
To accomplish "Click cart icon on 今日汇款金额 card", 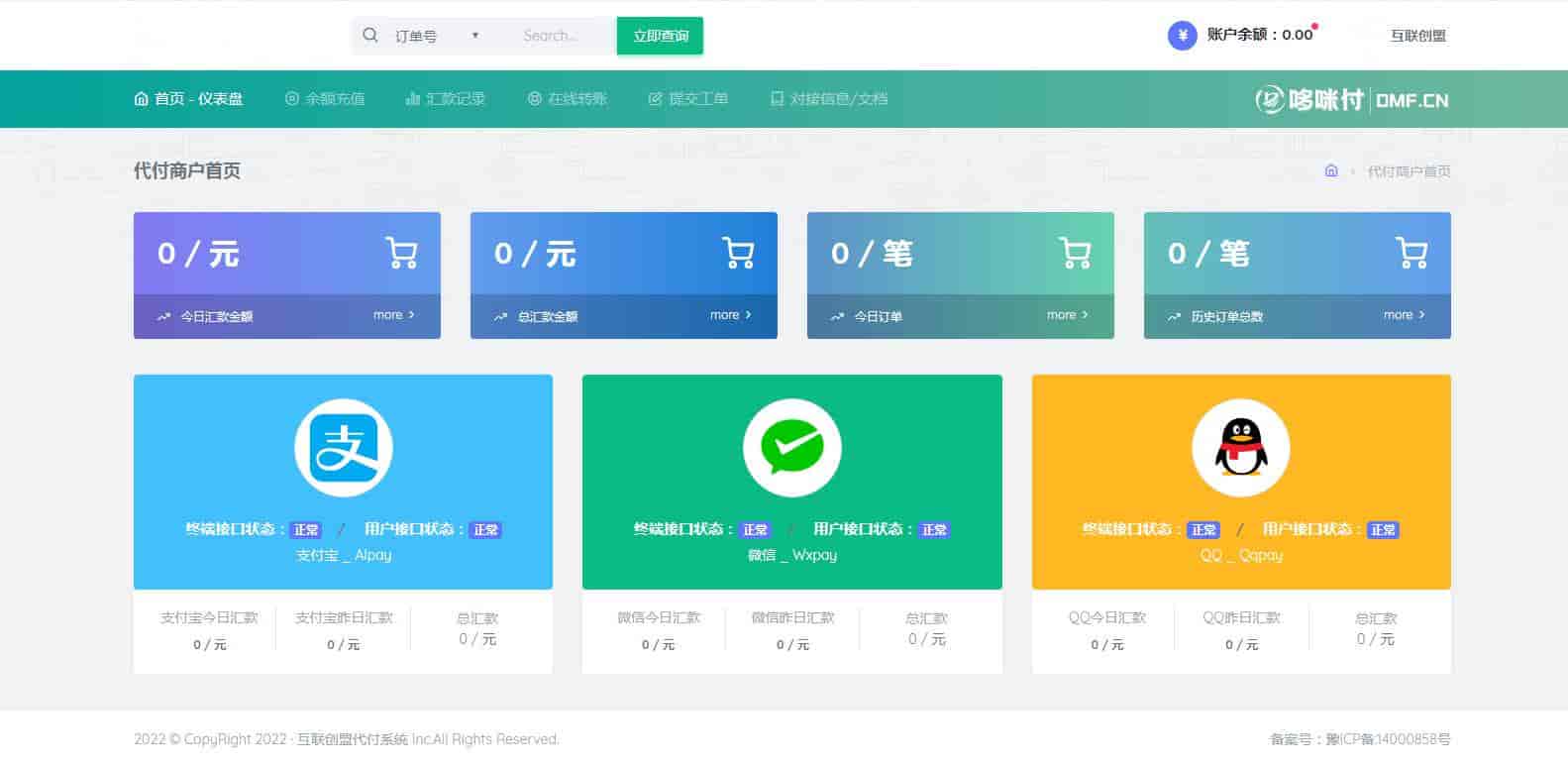I will coord(401,254).
